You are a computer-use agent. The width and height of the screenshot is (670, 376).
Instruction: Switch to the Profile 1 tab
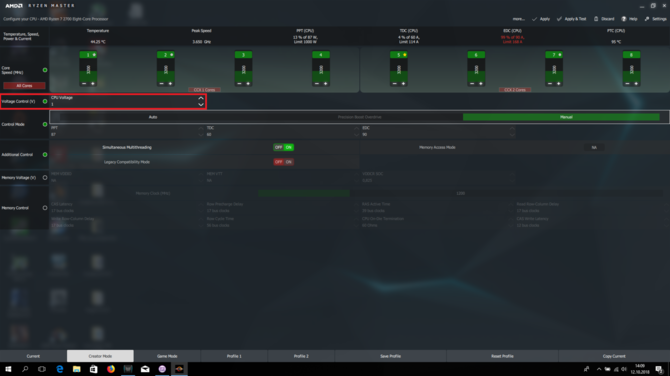click(x=234, y=356)
